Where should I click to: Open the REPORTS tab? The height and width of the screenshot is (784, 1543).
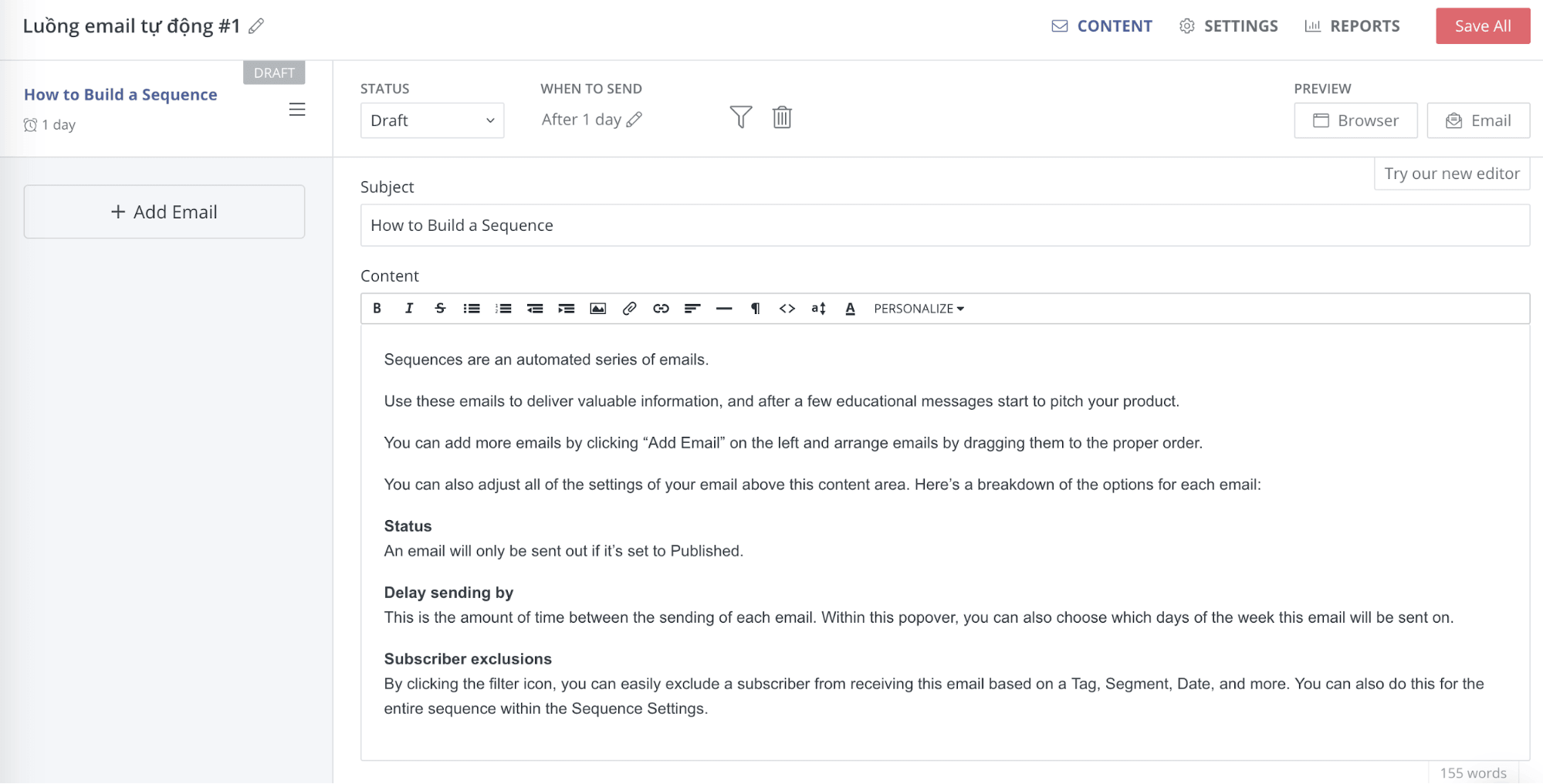1352,26
